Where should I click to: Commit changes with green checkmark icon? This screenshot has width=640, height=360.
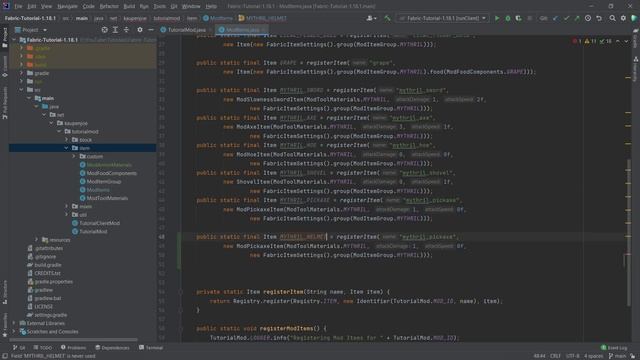point(566,18)
